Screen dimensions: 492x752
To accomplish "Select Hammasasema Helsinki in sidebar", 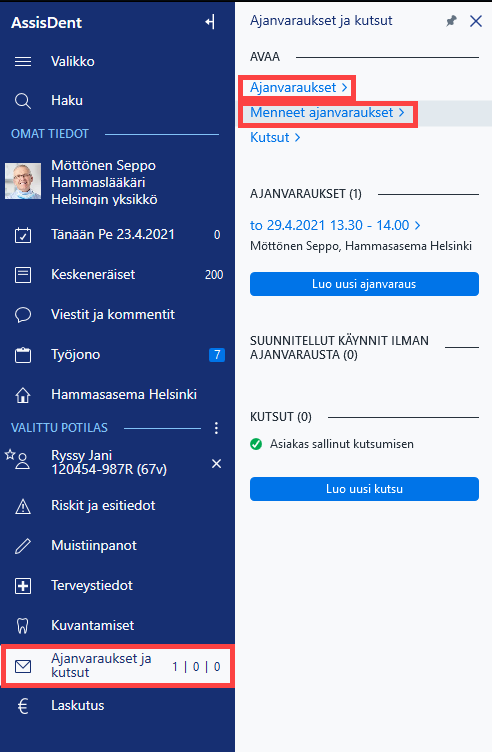I will [124, 395].
